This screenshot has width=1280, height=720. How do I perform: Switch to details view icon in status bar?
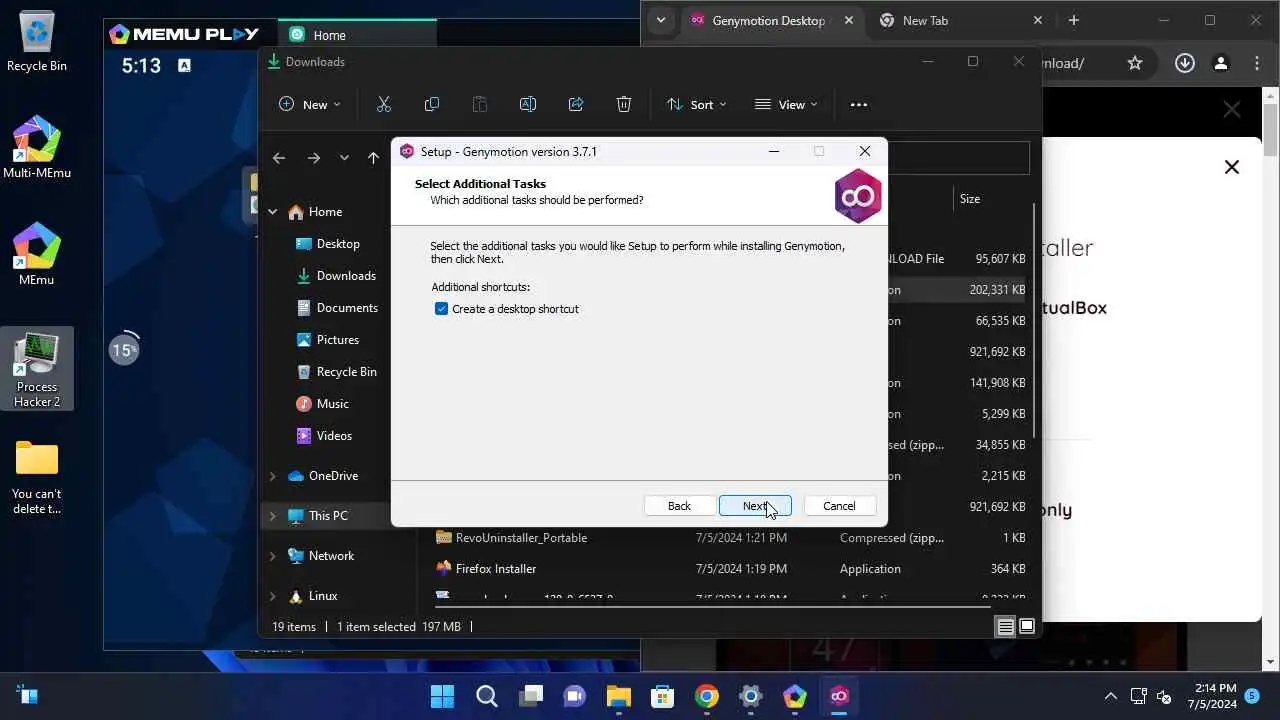pyautogui.click(x=1005, y=627)
